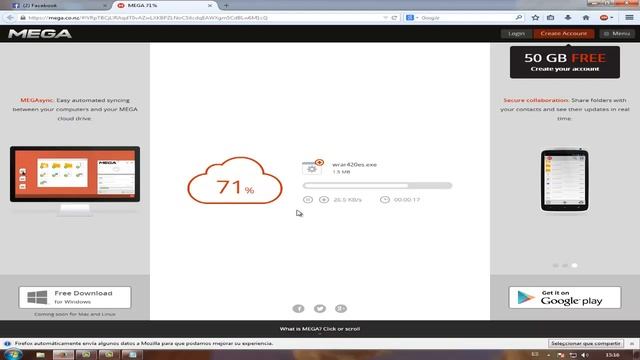This screenshot has width=640, height=360.
Task: Open the URL history dropdown arrow
Action: point(385,18)
